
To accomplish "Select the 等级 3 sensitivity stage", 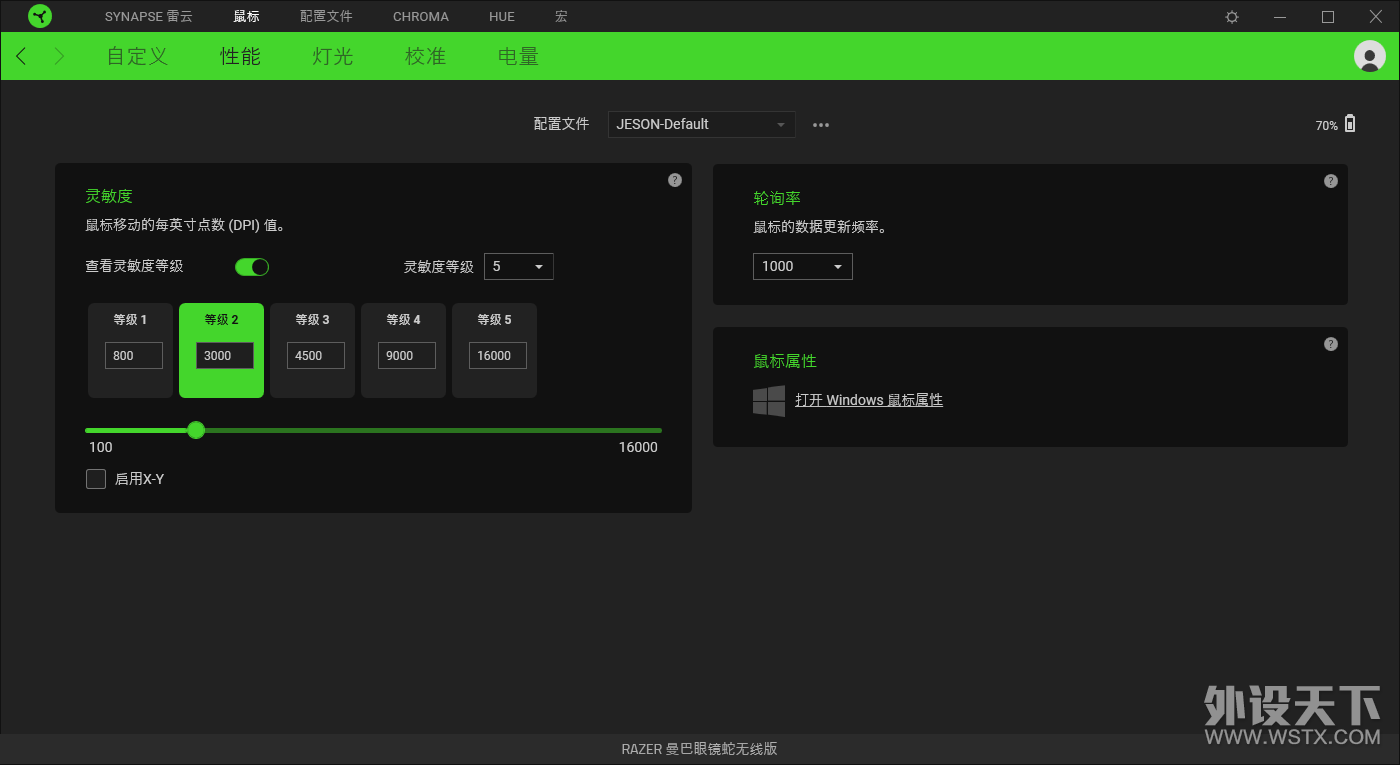I will [312, 350].
